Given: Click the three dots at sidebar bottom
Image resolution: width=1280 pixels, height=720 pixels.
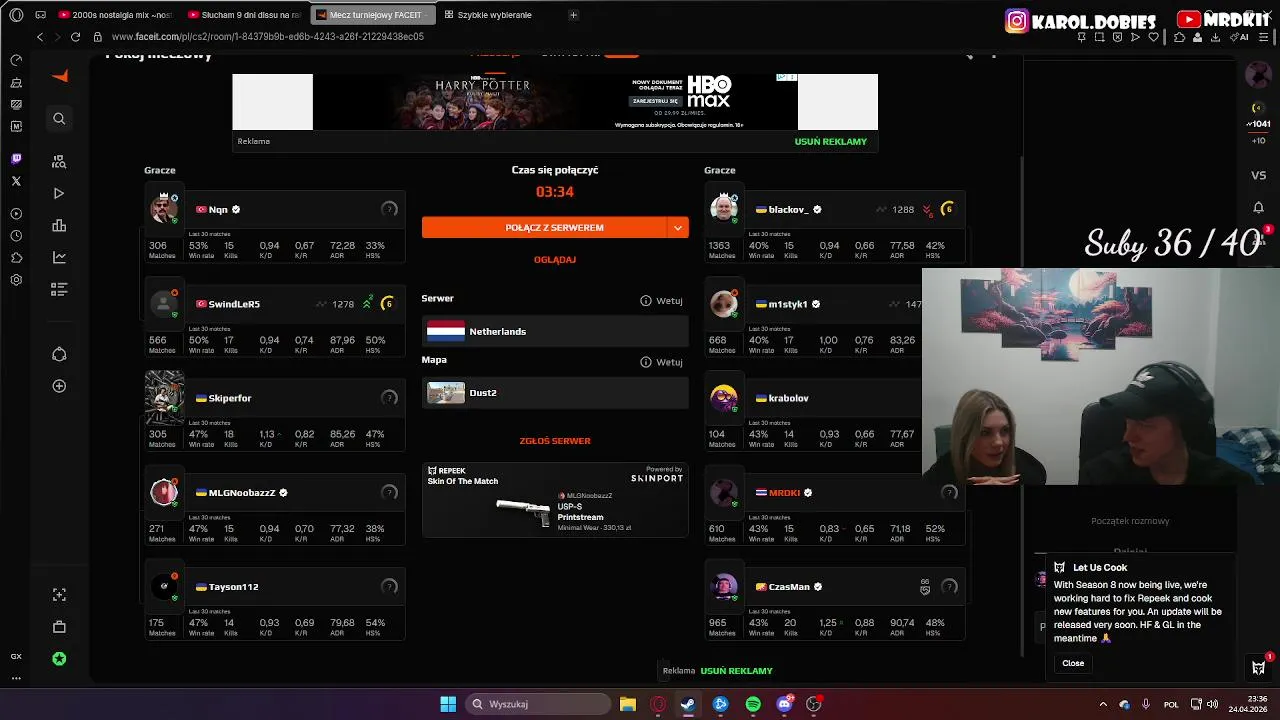Looking at the screenshot, I should click(x=16, y=678).
